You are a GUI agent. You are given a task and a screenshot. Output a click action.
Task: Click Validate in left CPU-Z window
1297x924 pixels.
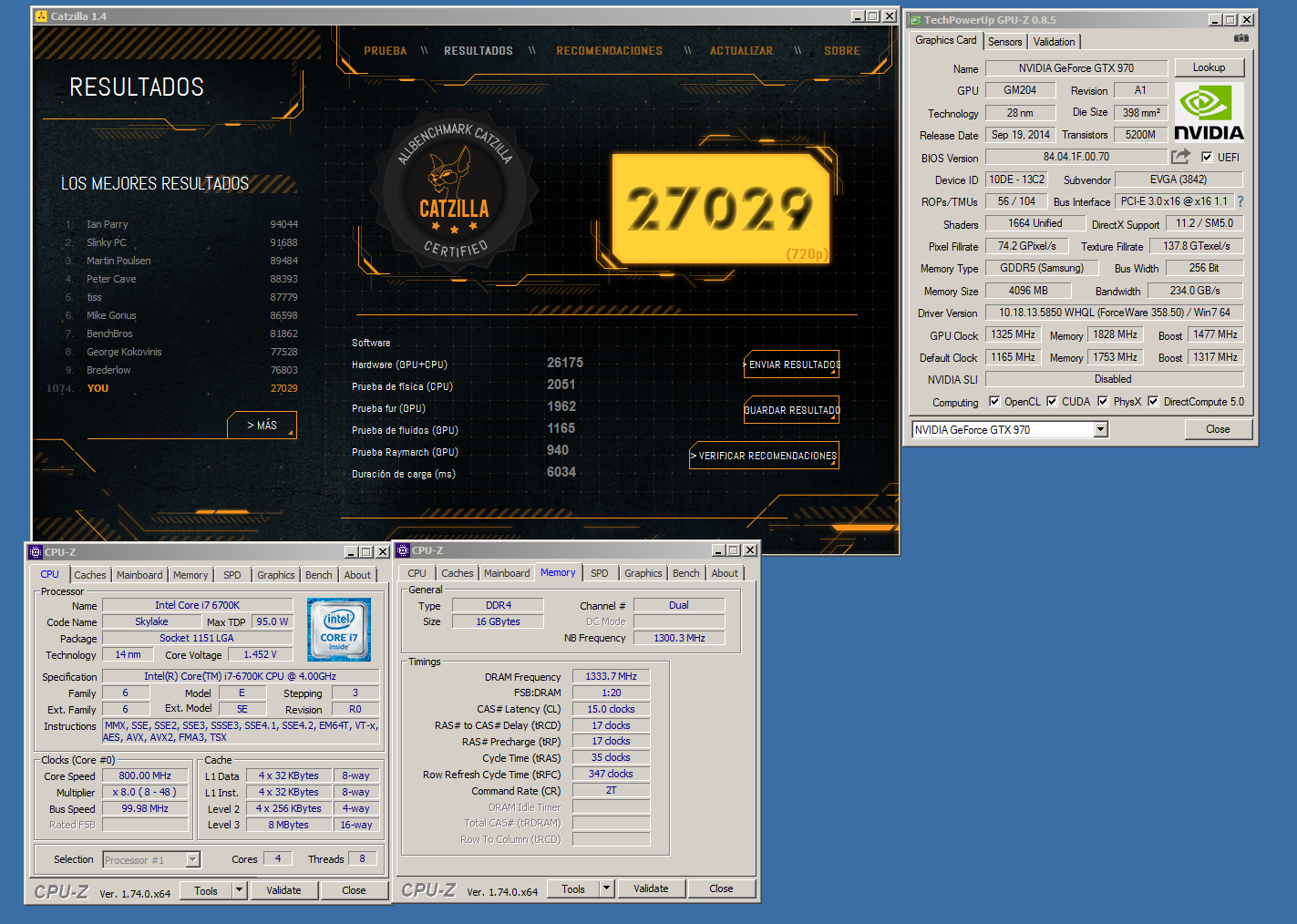283,890
